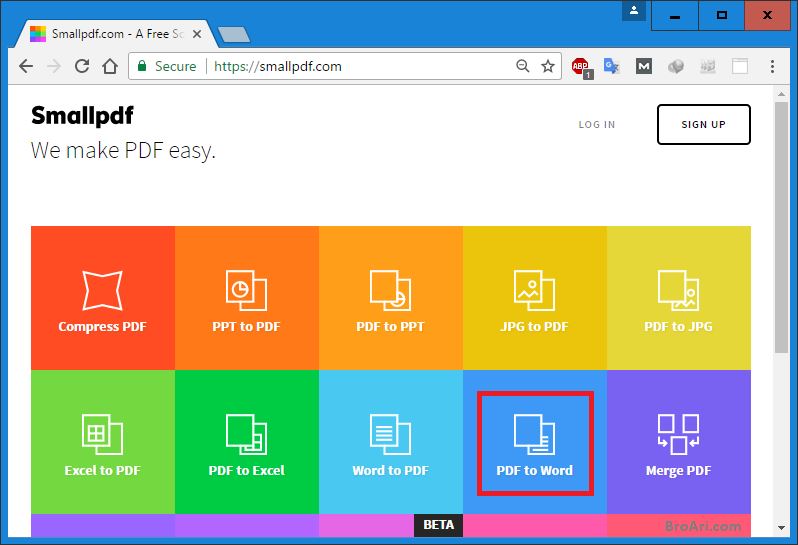Click the Smallpdf logo heading
798x545 pixels.
tap(82, 115)
